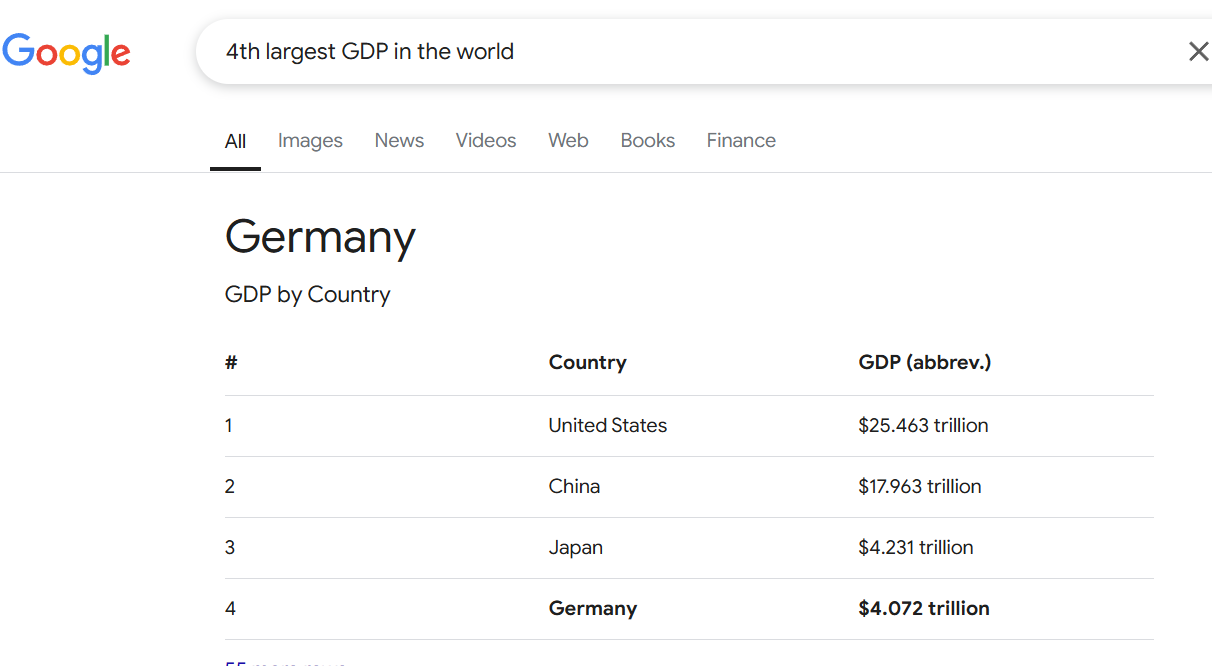Click the bold Germany cell in row 4

(592, 609)
